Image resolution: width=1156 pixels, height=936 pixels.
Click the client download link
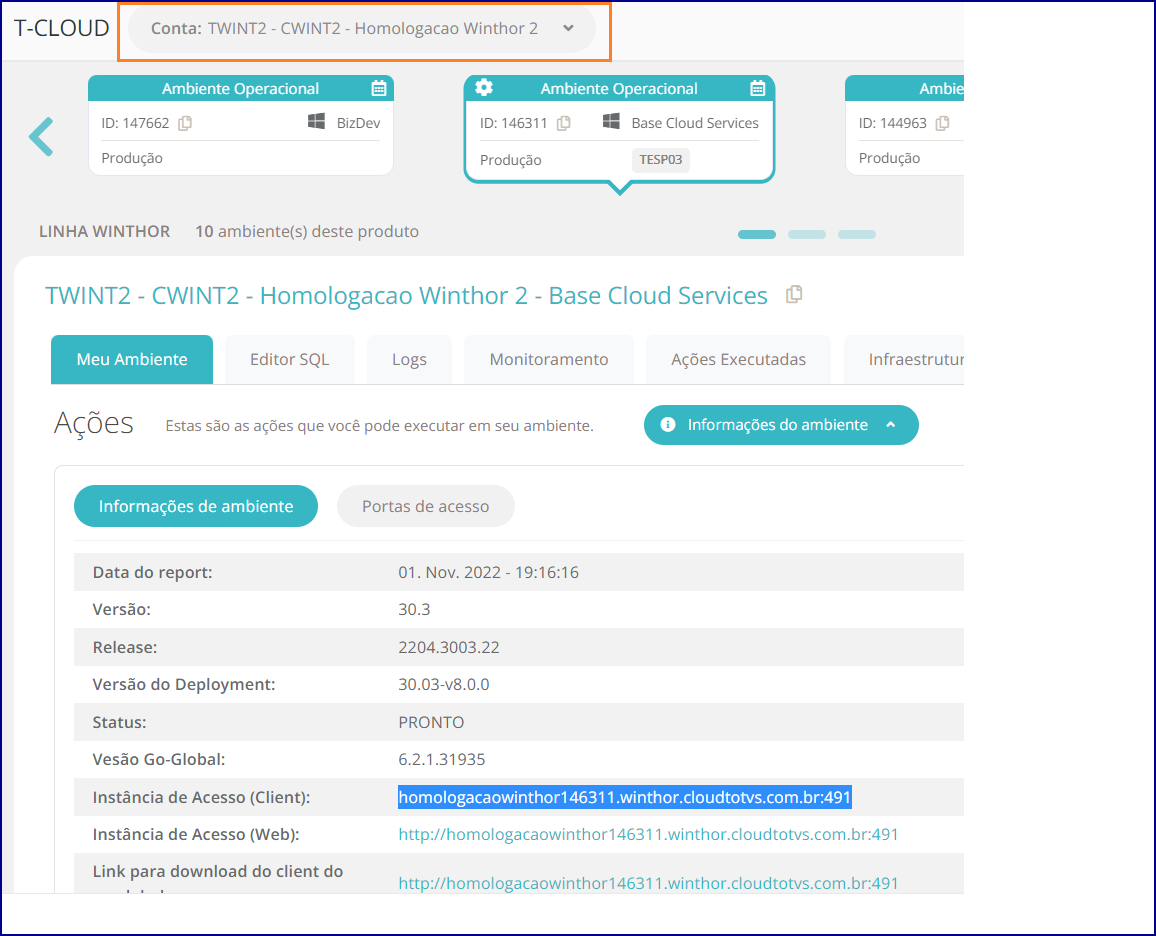[x=648, y=883]
